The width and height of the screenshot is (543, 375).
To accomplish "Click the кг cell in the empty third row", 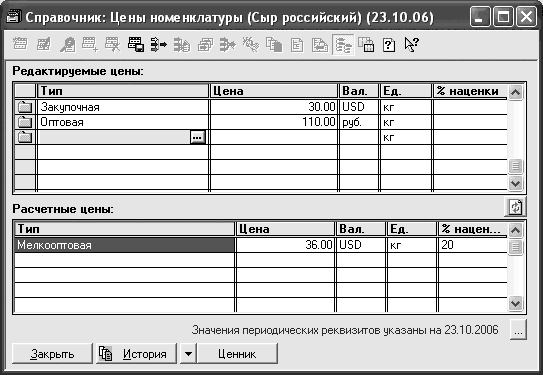I will (x=406, y=137).
